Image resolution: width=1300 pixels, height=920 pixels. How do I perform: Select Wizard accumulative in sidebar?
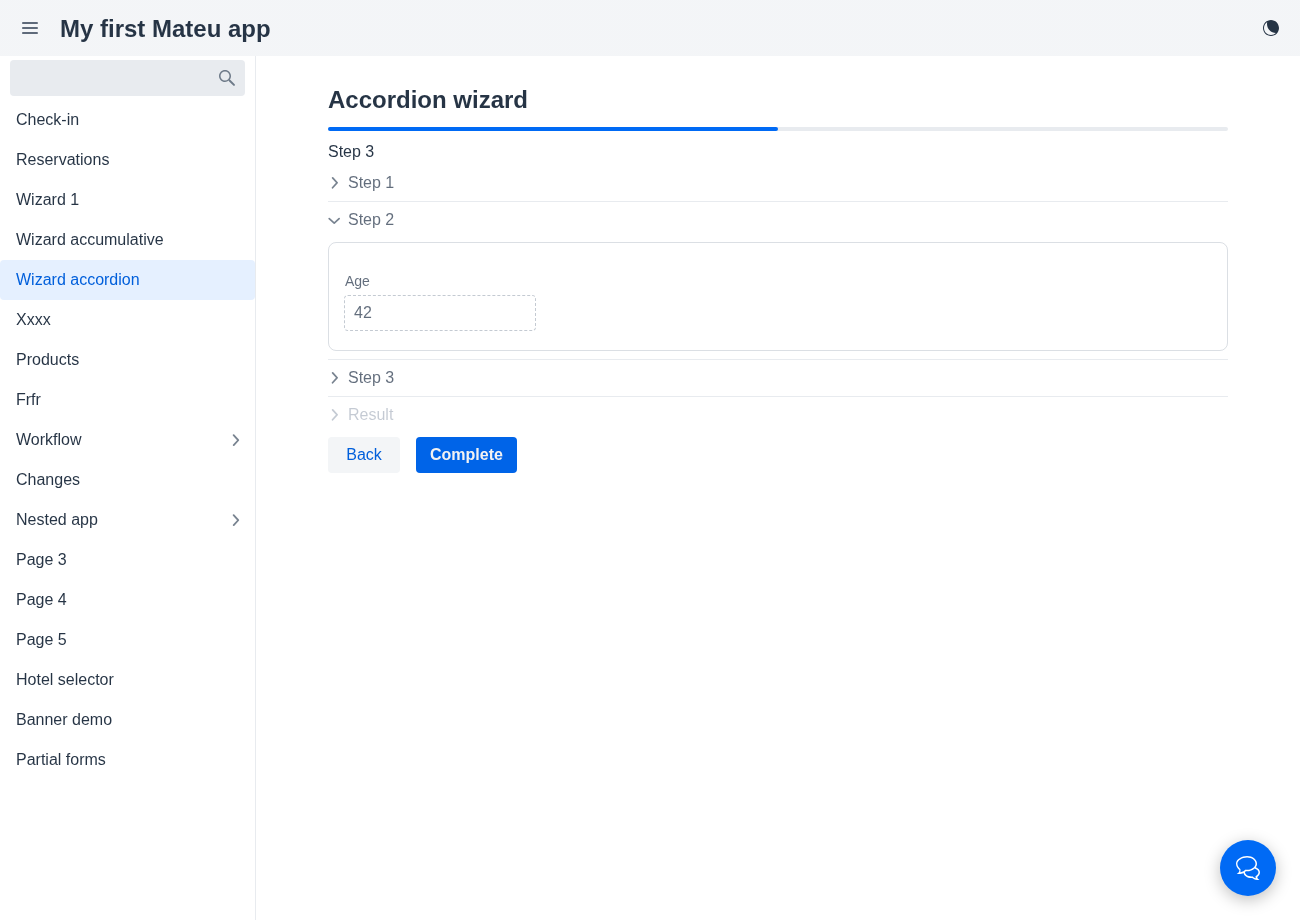[127, 240]
